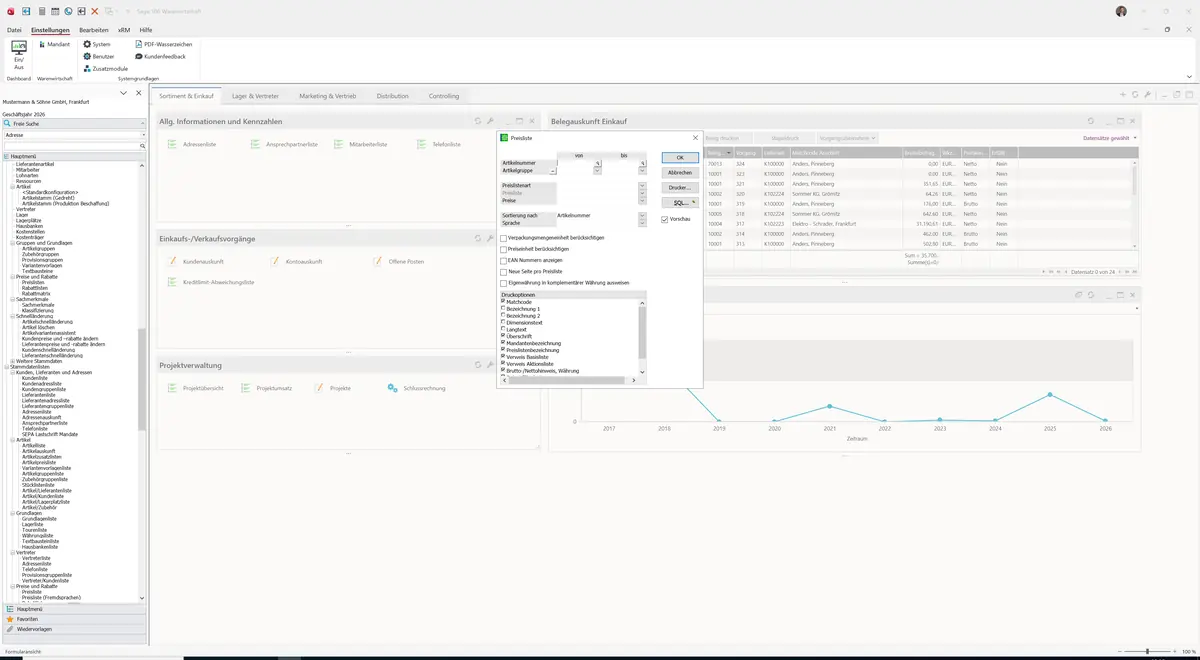Open System settings gear icon
Viewport: 1200px width, 660px height.
click(87, 44)
